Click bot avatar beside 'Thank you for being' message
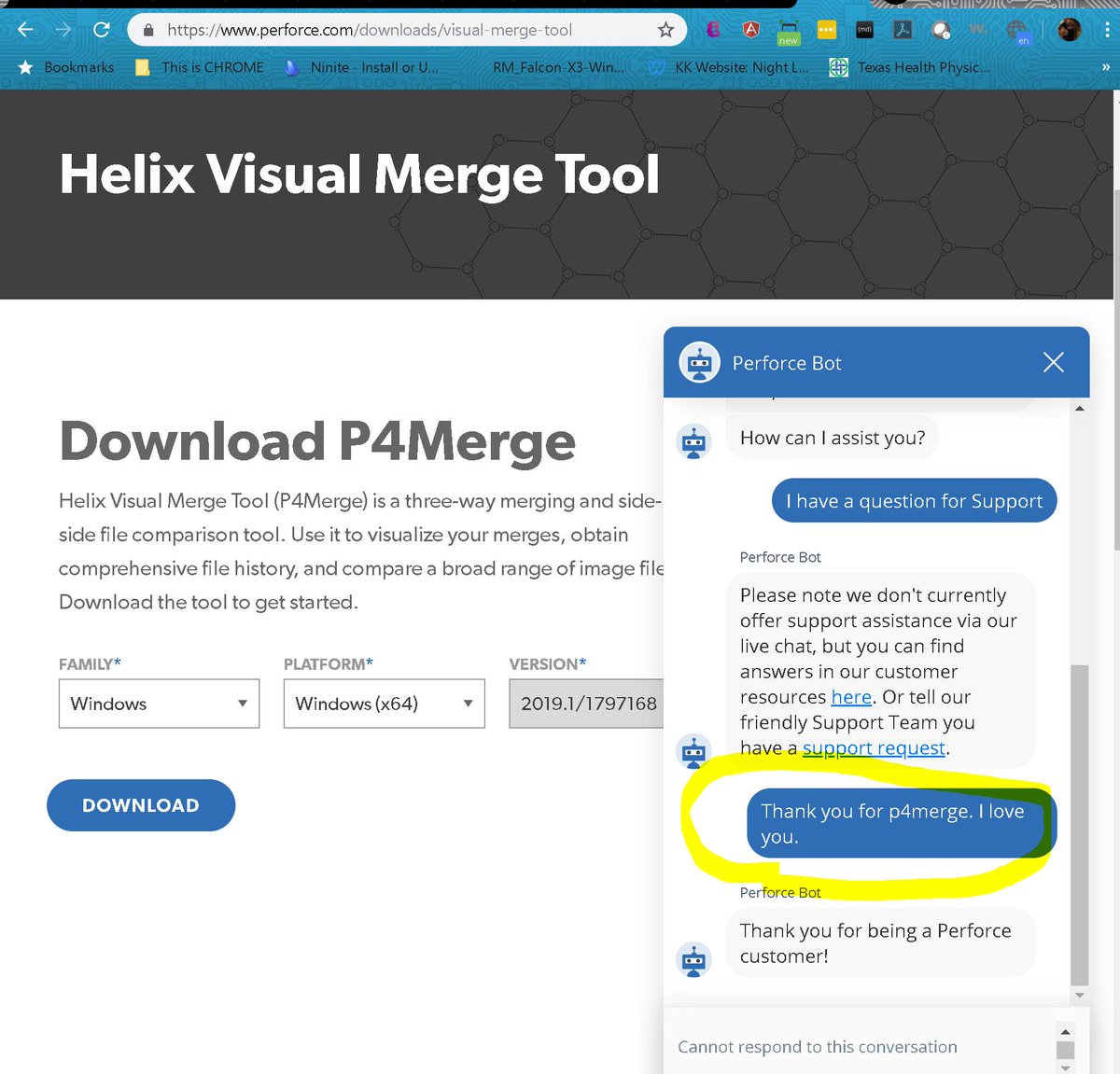The image size is (1120, 1074). 693,960
